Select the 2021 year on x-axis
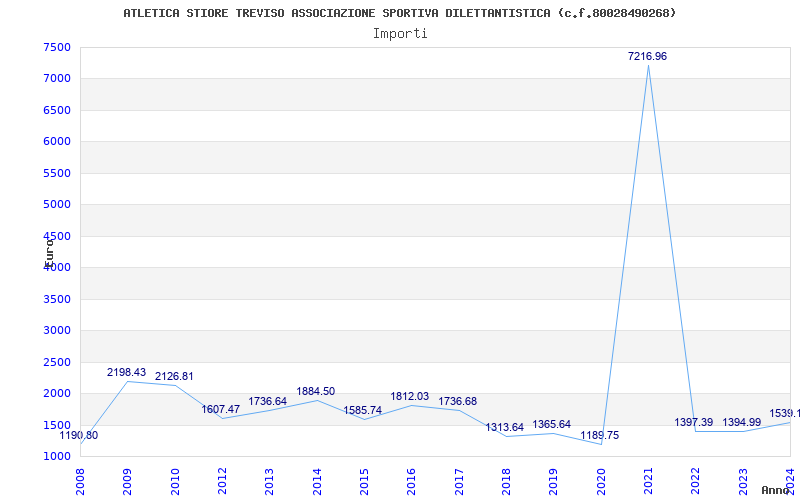This screenshot has width=800, height=500. (x=648, y=480)
